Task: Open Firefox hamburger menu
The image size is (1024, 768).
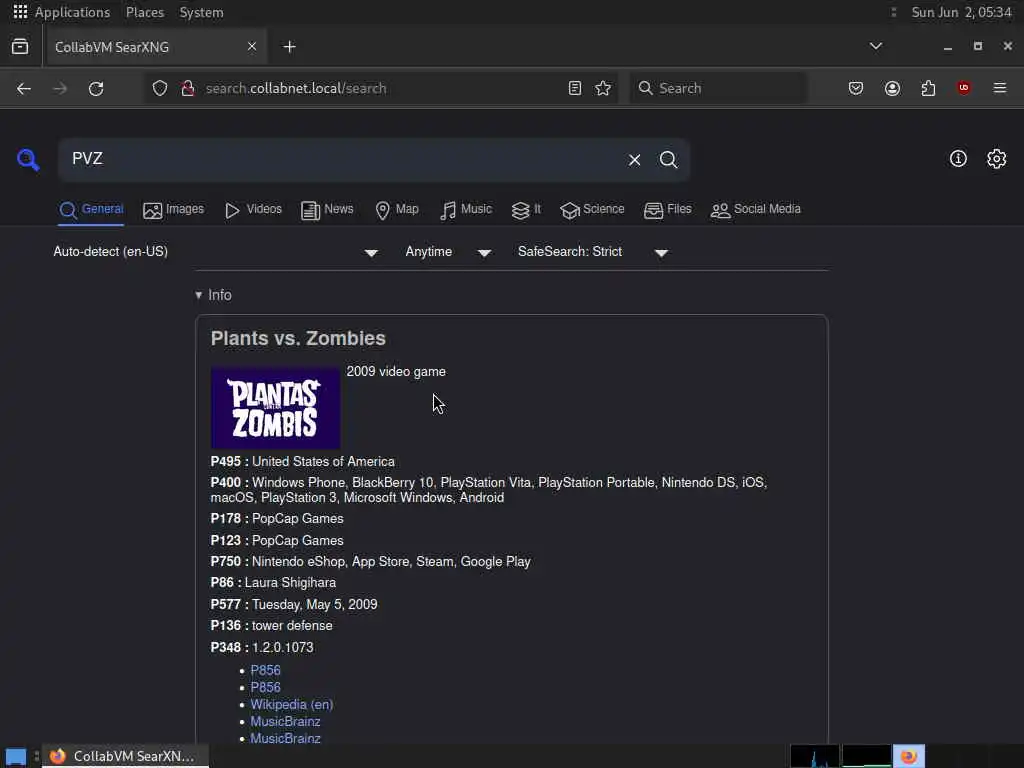Action: tap(1000, 88)
